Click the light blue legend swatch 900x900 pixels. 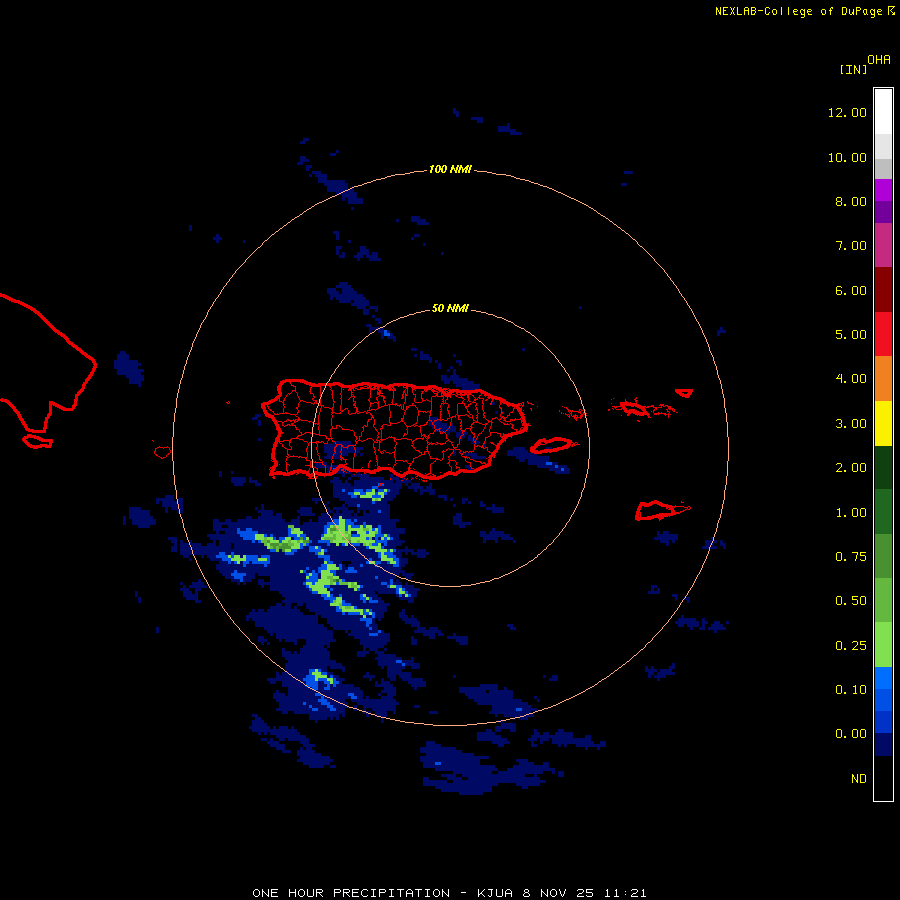point(883,678)
